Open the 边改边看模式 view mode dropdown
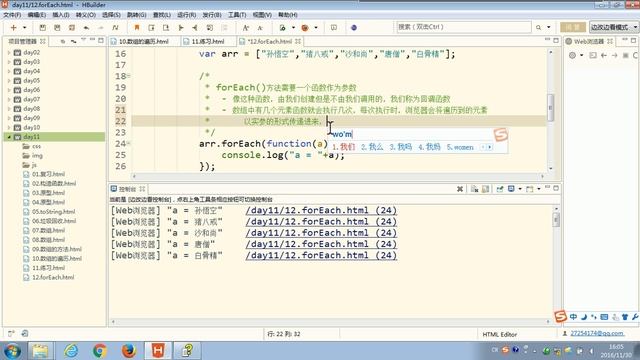The width and height of the screenshot is (640, 360). click(613, 27)
